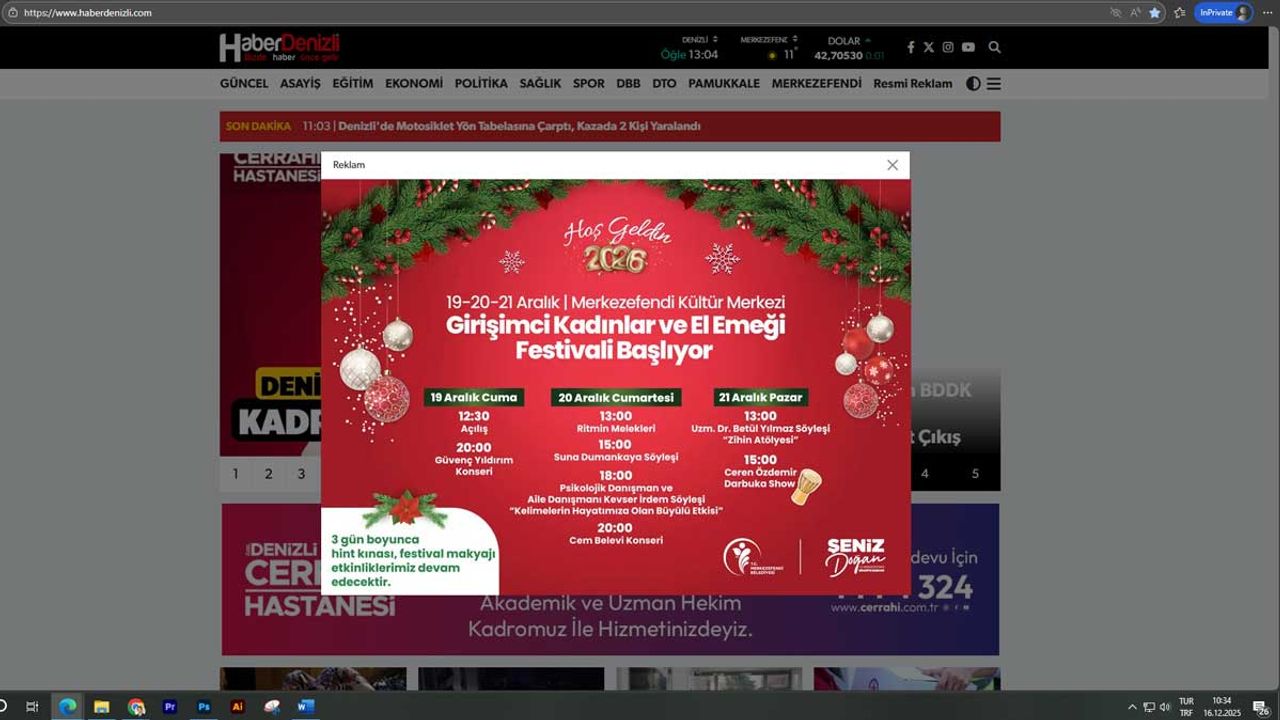Open the breaking news headline about Motosiklet
This screenshot has height=720, width=1280.
(519, 126)
